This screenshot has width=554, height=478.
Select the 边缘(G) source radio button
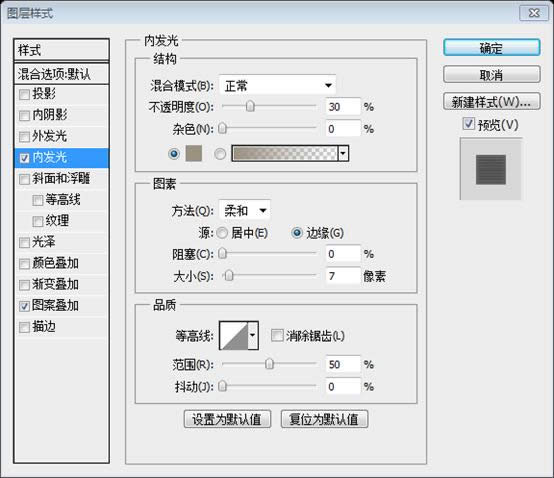click(297, 233)
